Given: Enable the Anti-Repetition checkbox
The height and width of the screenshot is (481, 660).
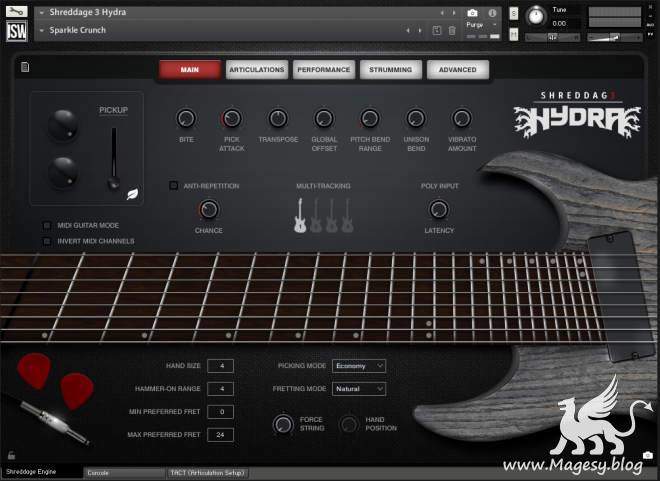Looking at the screenshot, I should point(173,186).
